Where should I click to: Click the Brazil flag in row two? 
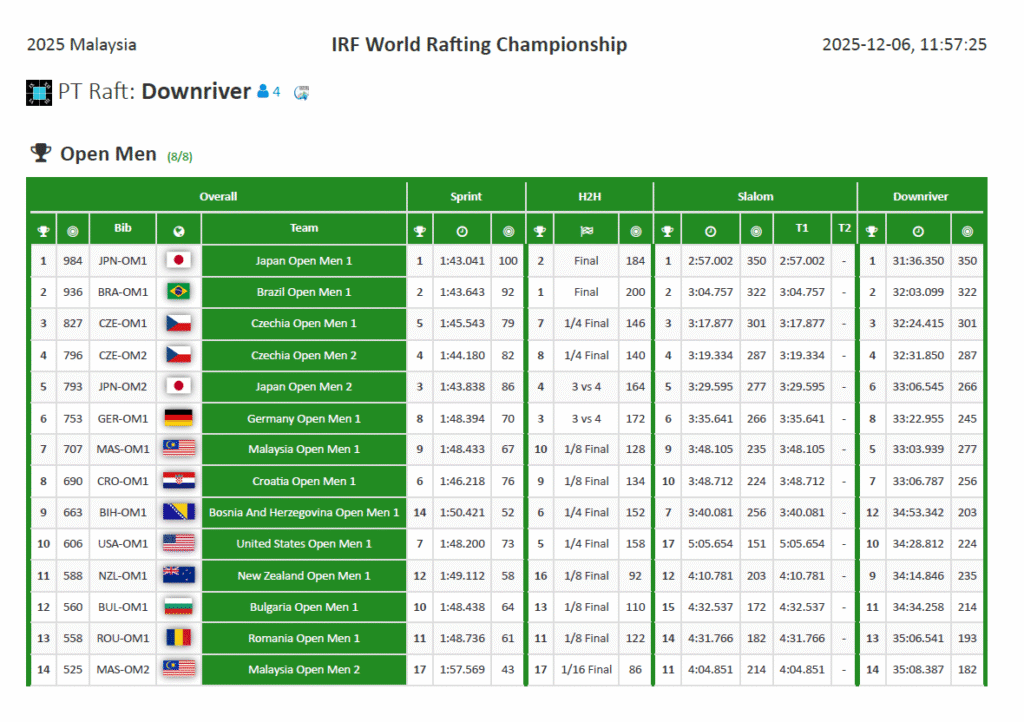click(179, 292)
